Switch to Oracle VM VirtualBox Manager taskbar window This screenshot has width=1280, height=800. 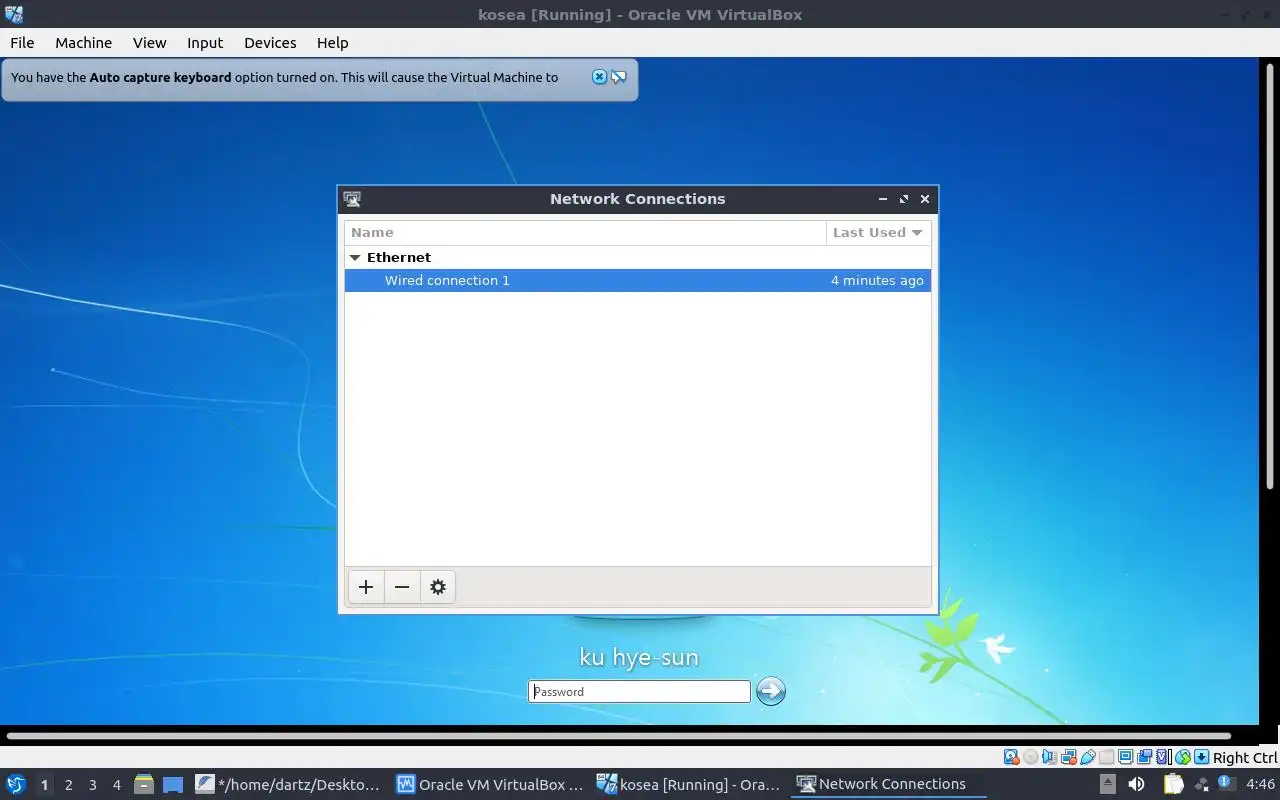[490, 784]
